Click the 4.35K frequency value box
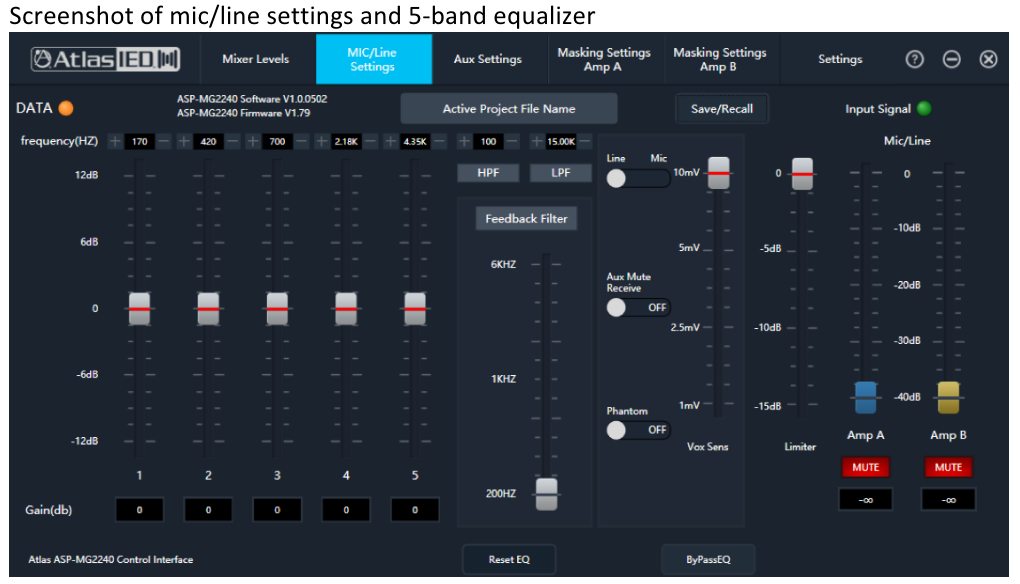 click(415, 141)
